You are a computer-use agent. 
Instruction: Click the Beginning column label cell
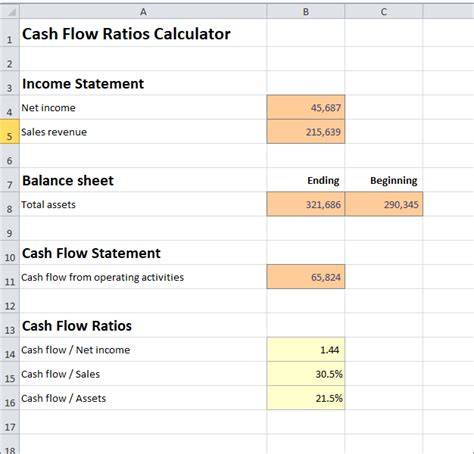click(x=384, y=180)
